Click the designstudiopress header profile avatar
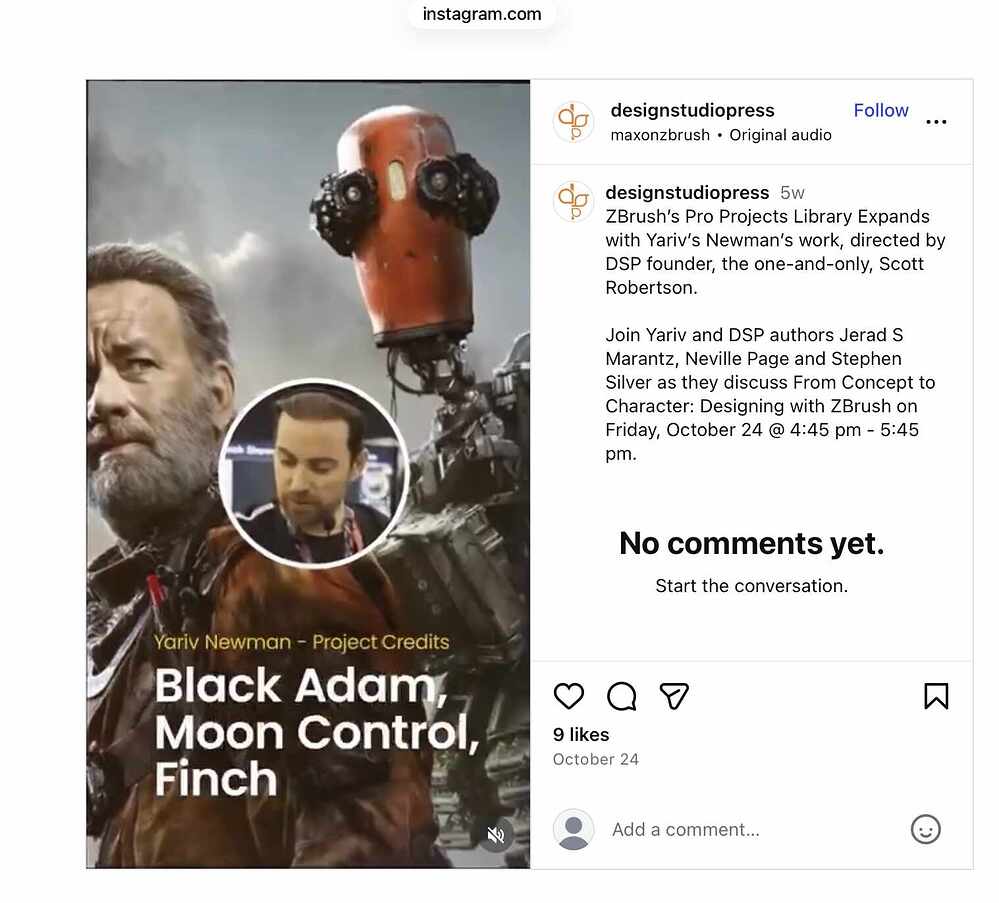The width and height of the screenshot is (999, 903). pos(573,121)
